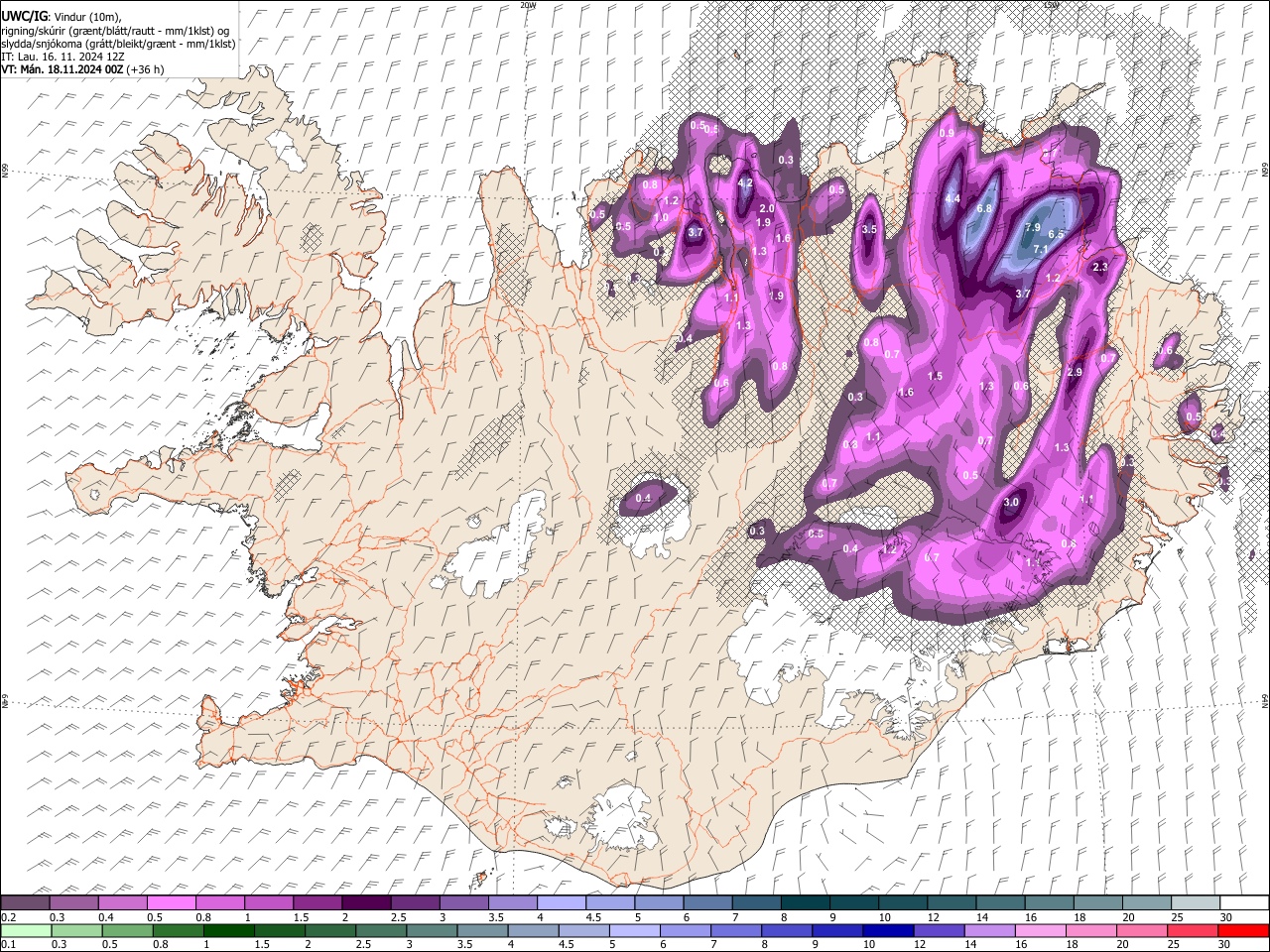1270x952 pixels.
Task: Click the lower scale swatch between 2 and 2.5
Action: tap(330, 931)
